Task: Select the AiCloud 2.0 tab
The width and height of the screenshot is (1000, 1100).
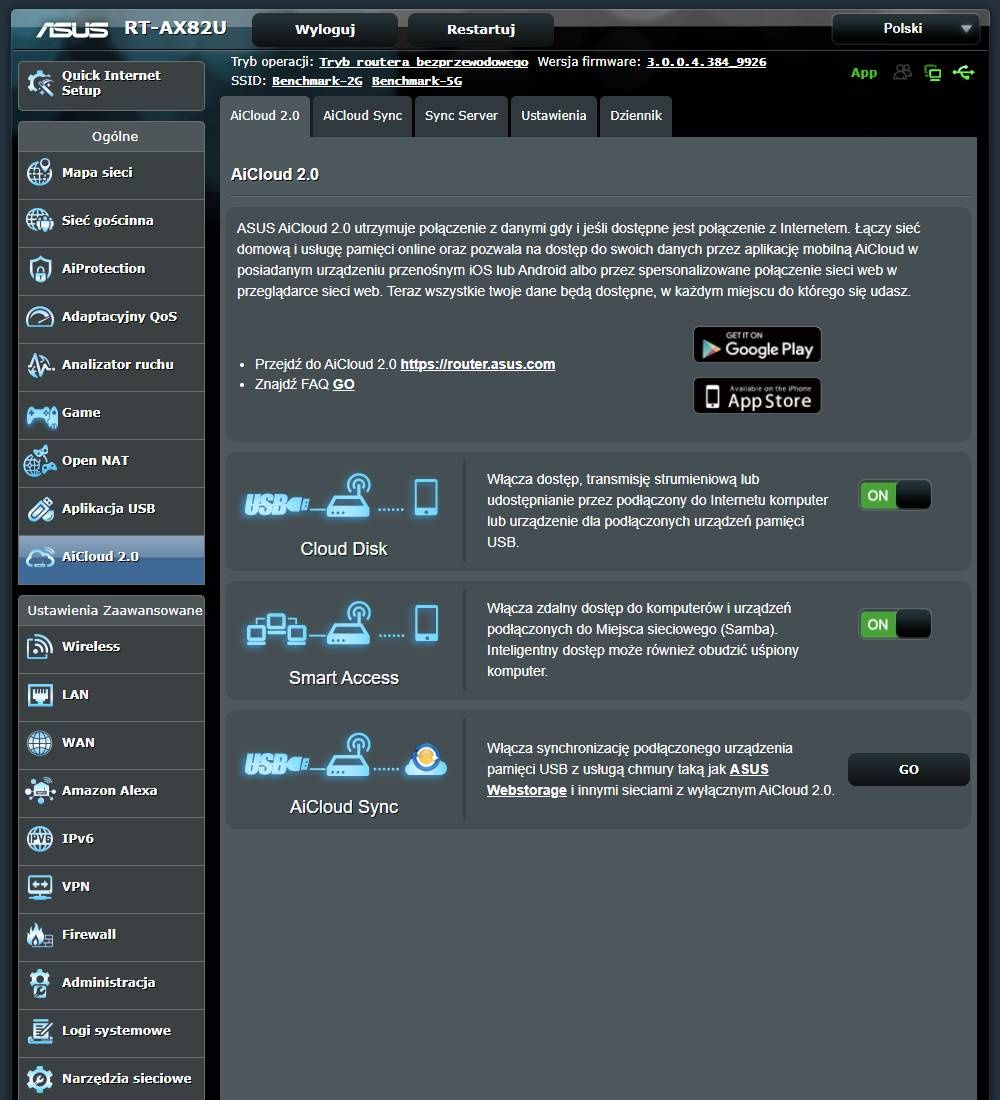Action: click(x=265, y=116)
